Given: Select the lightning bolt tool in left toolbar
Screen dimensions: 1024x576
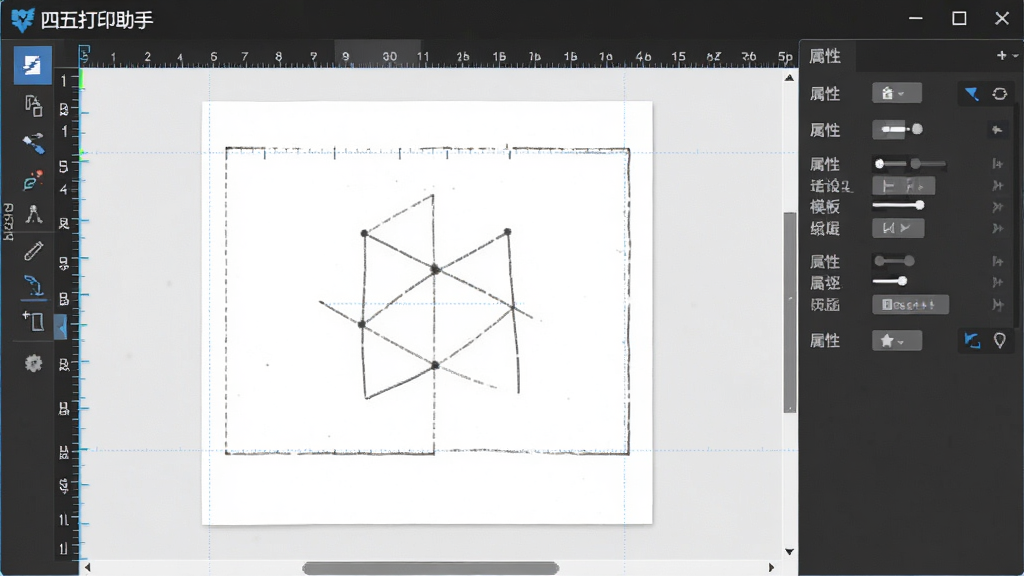Looking at the screenshot, I should (32, 65).
